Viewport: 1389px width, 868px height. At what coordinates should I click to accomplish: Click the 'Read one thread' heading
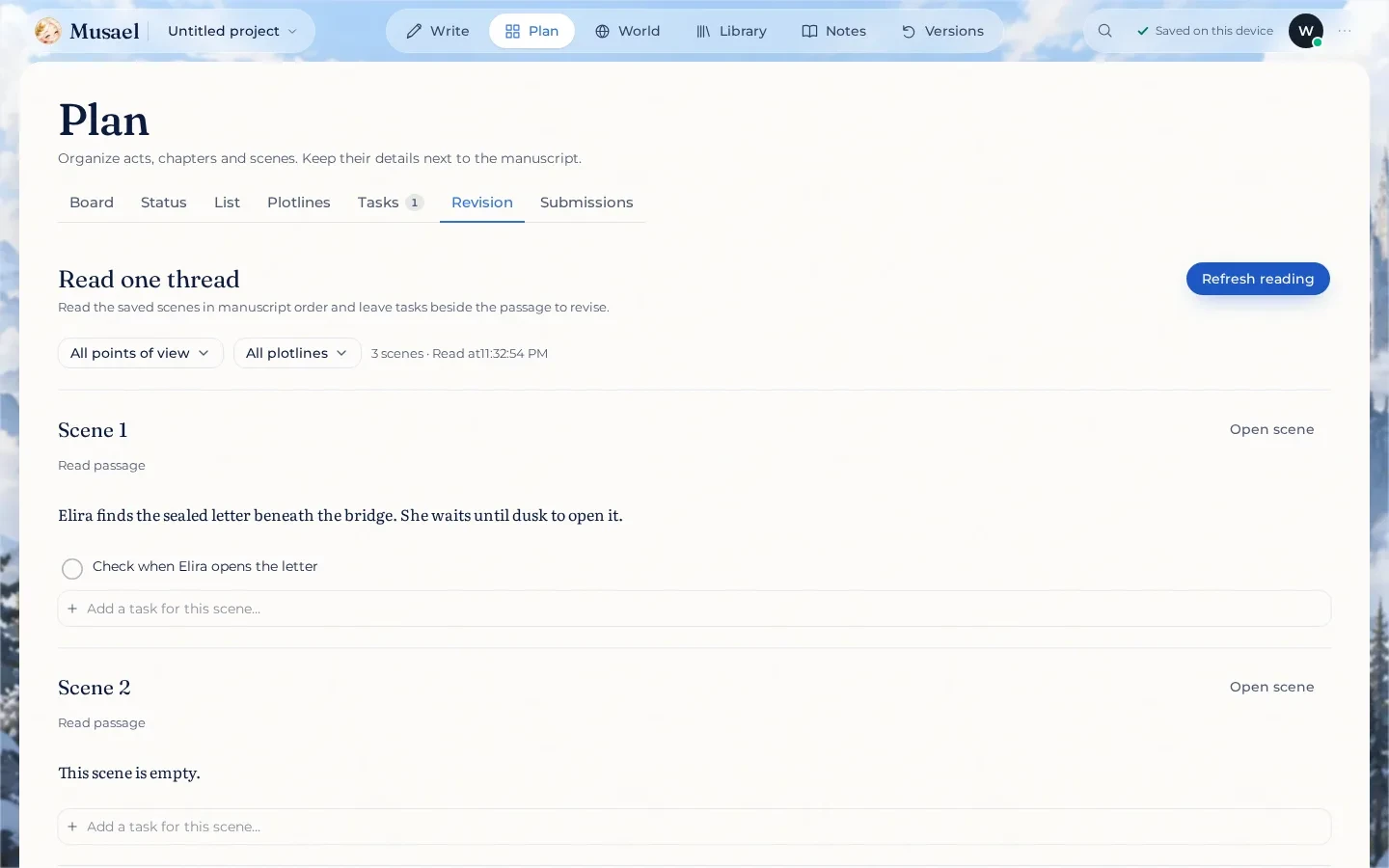(x=149, y=280)
